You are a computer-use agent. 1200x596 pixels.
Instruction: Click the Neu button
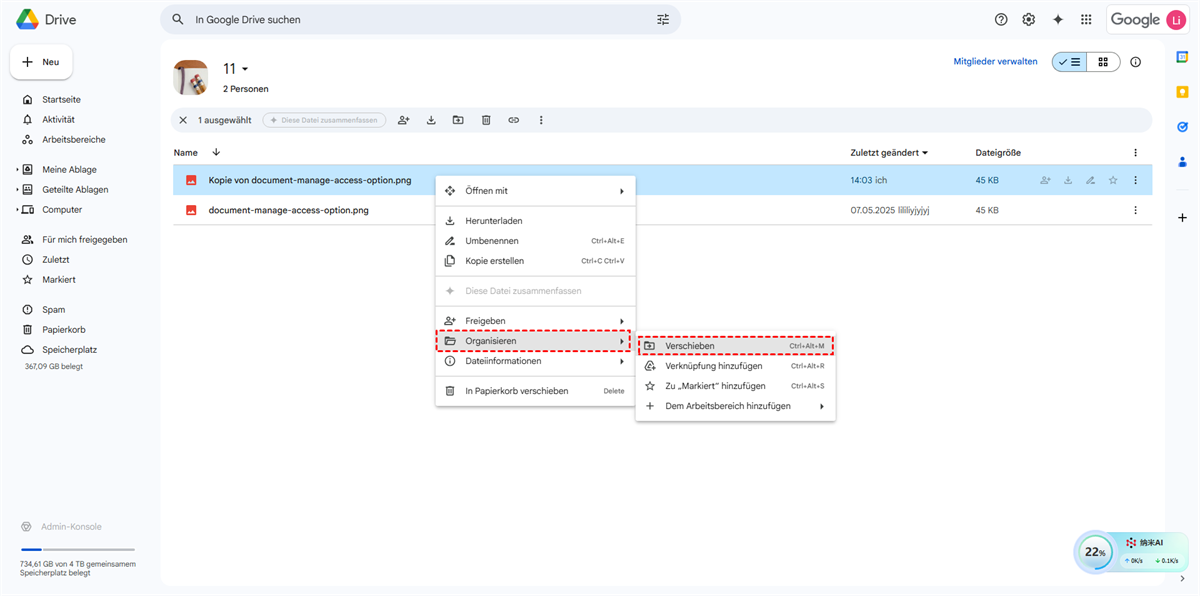coord(41,62)
